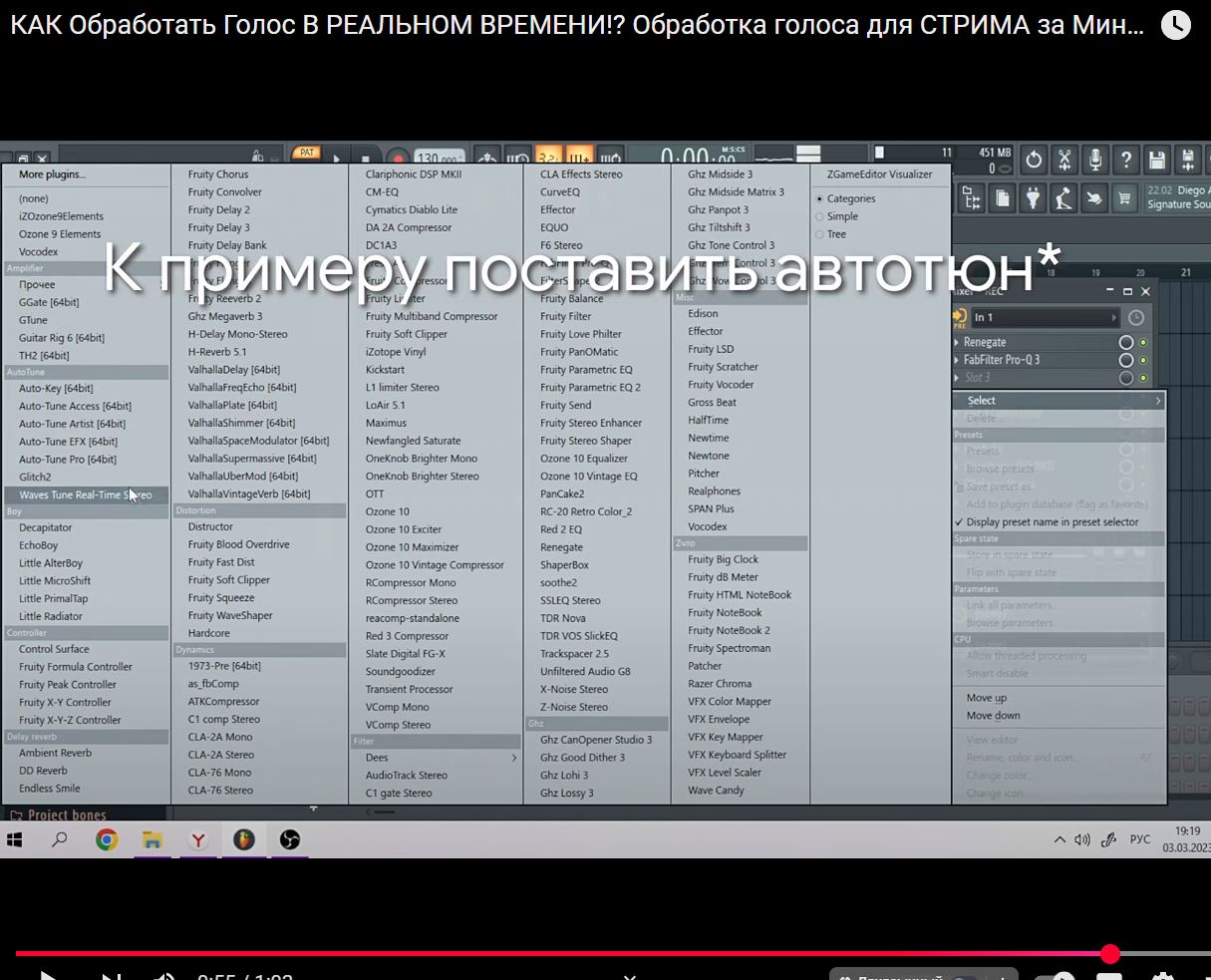
Task: Adjust the FabFilter Pro-Q 3 mix knob
Action: [1126, 360]
